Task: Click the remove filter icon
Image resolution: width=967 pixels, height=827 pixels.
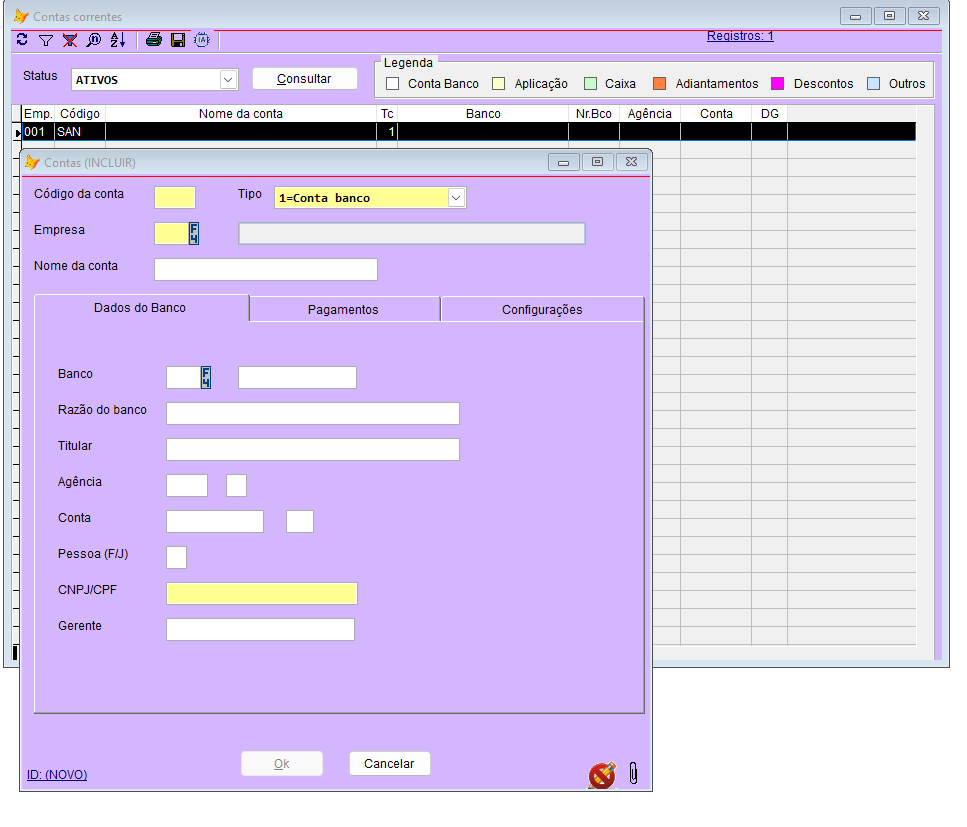Action: (70, 40)
